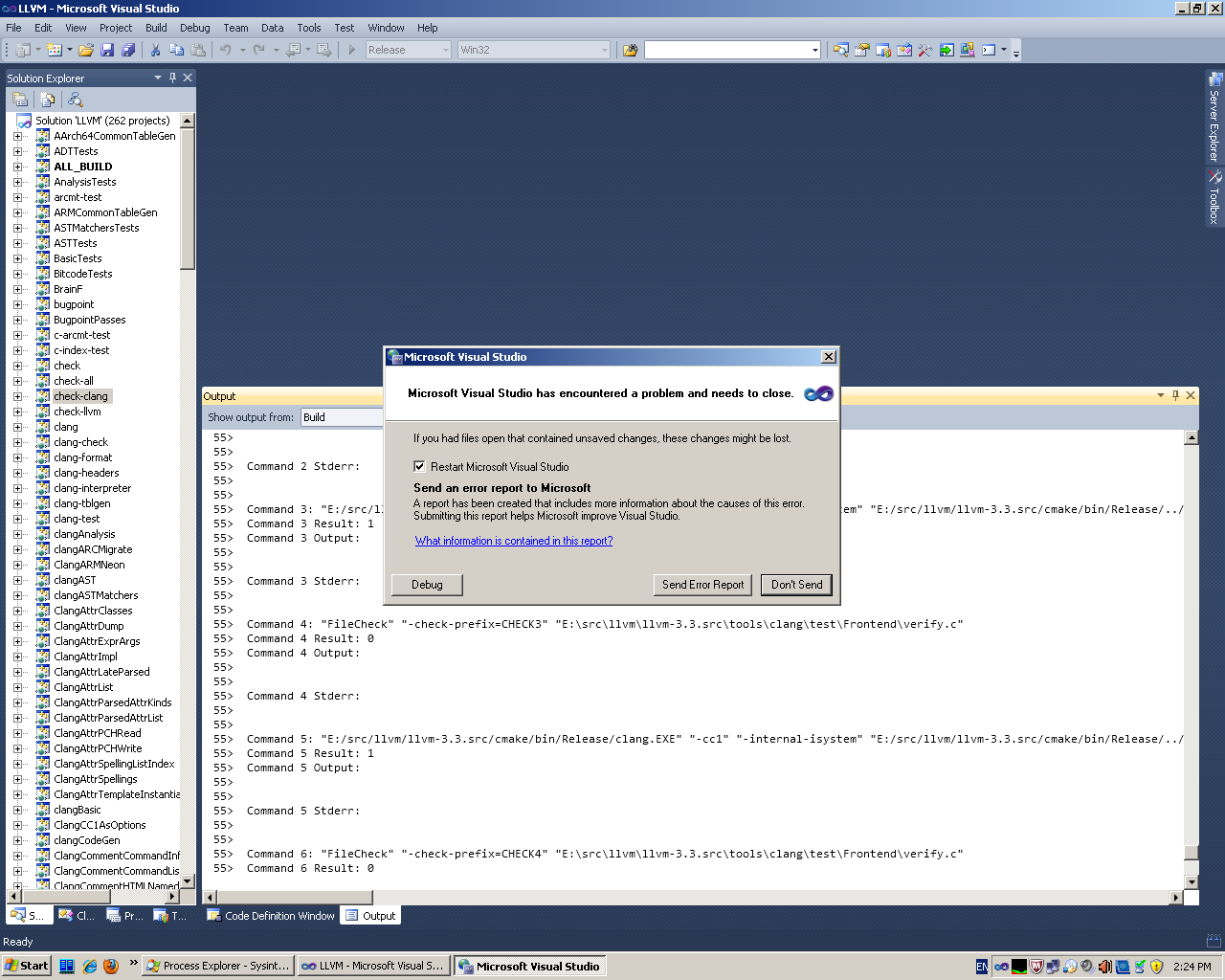Switch to the Code Definition Window tab

[272, 916]
